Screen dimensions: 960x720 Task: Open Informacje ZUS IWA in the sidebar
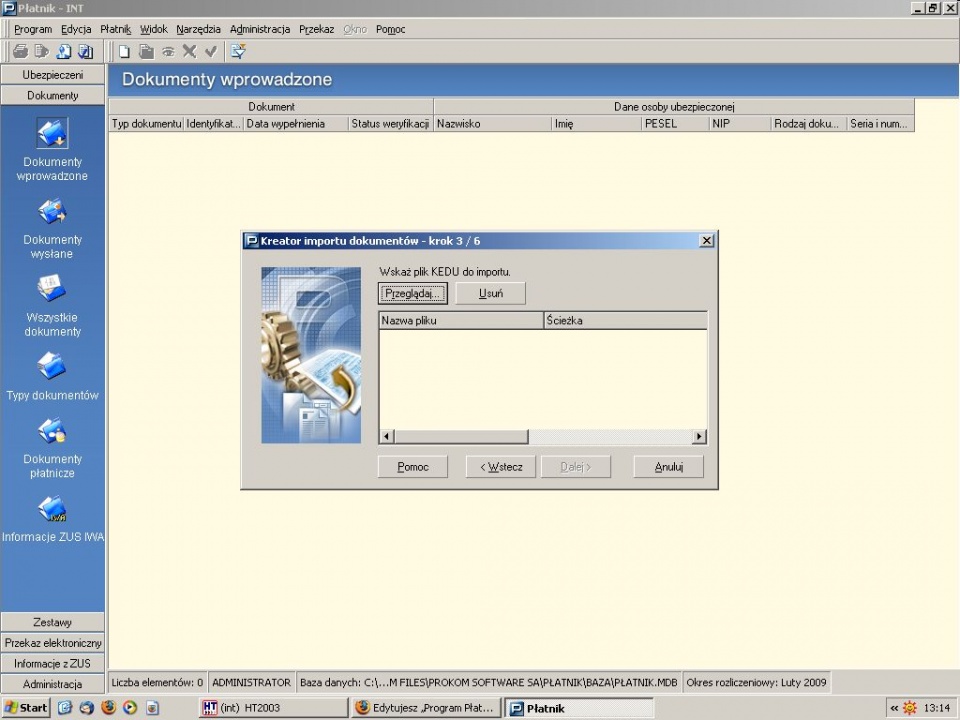pyautogui.click(x=52, y=520)
